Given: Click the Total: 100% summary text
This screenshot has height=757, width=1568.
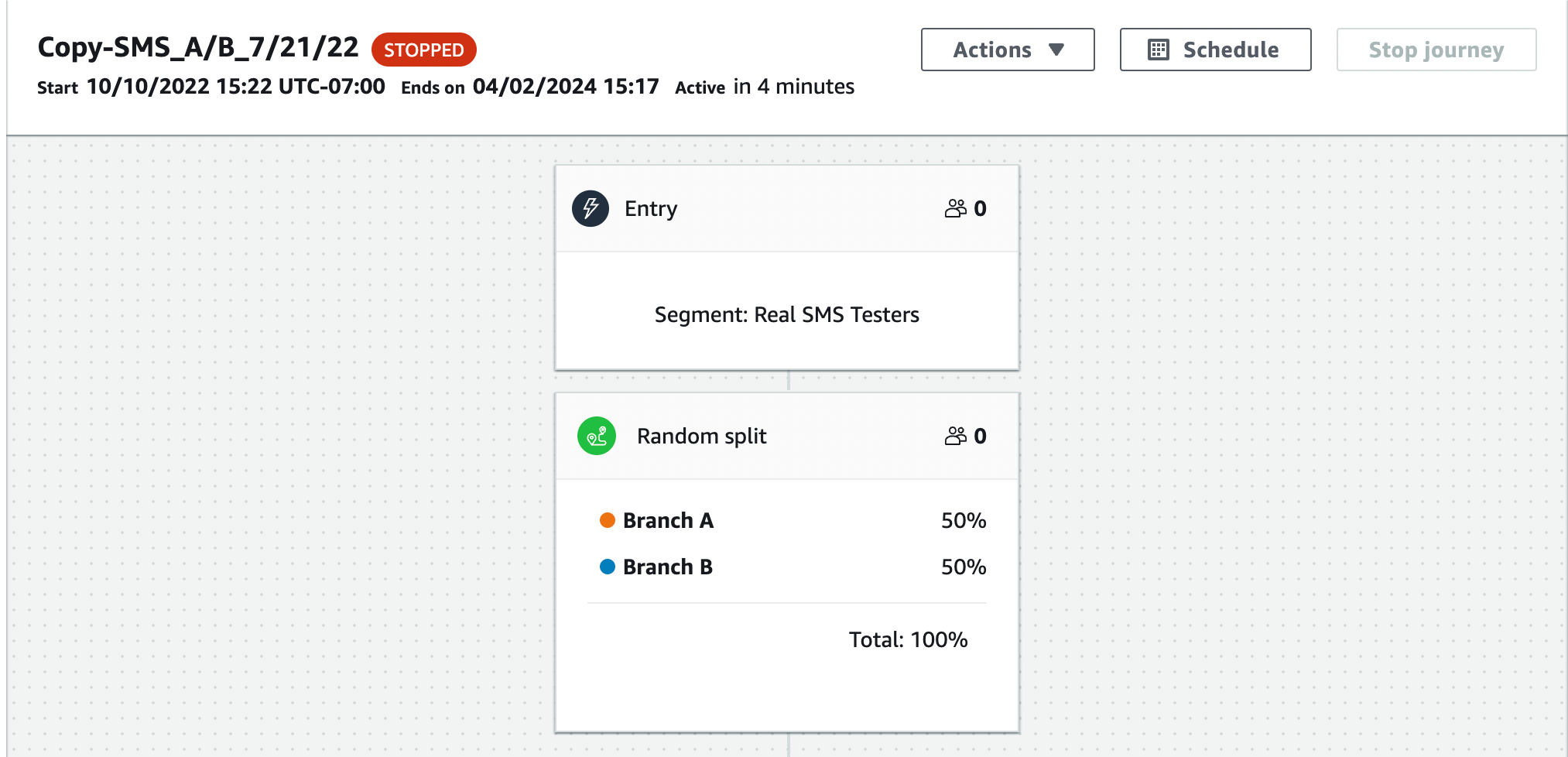Looking at the screenshot, I should 908,639.
